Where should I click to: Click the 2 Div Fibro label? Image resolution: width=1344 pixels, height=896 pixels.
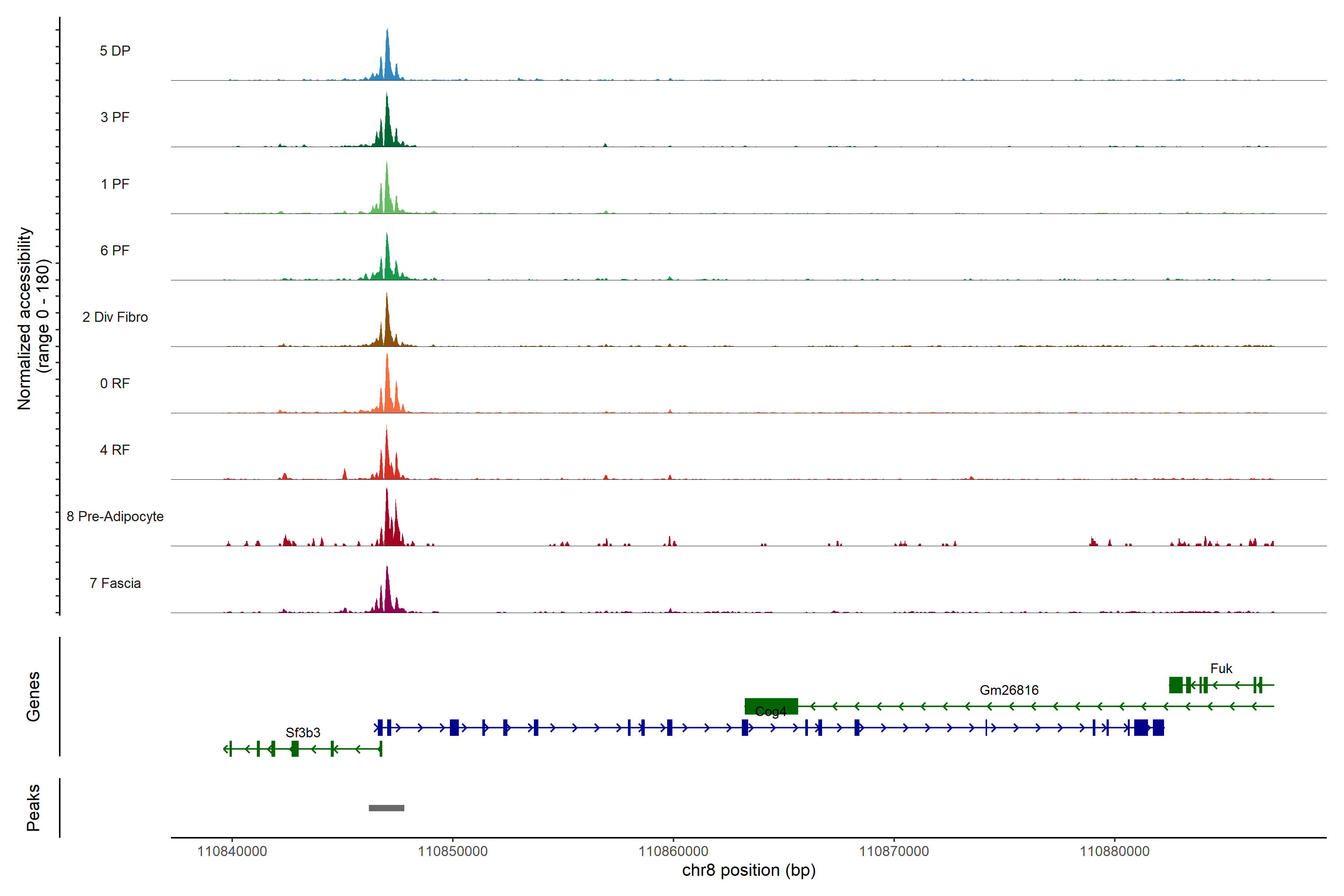click(115, 317)
